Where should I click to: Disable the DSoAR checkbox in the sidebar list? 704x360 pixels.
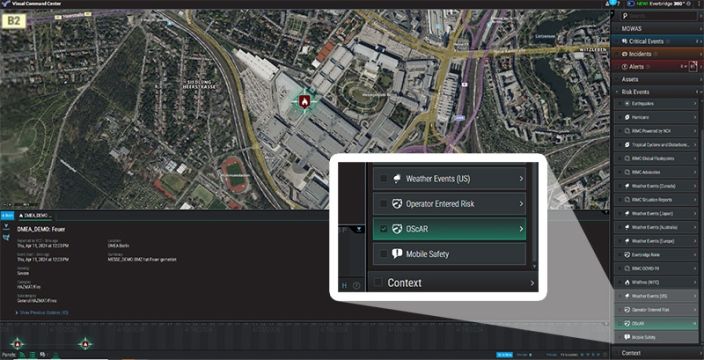point(621,323)
